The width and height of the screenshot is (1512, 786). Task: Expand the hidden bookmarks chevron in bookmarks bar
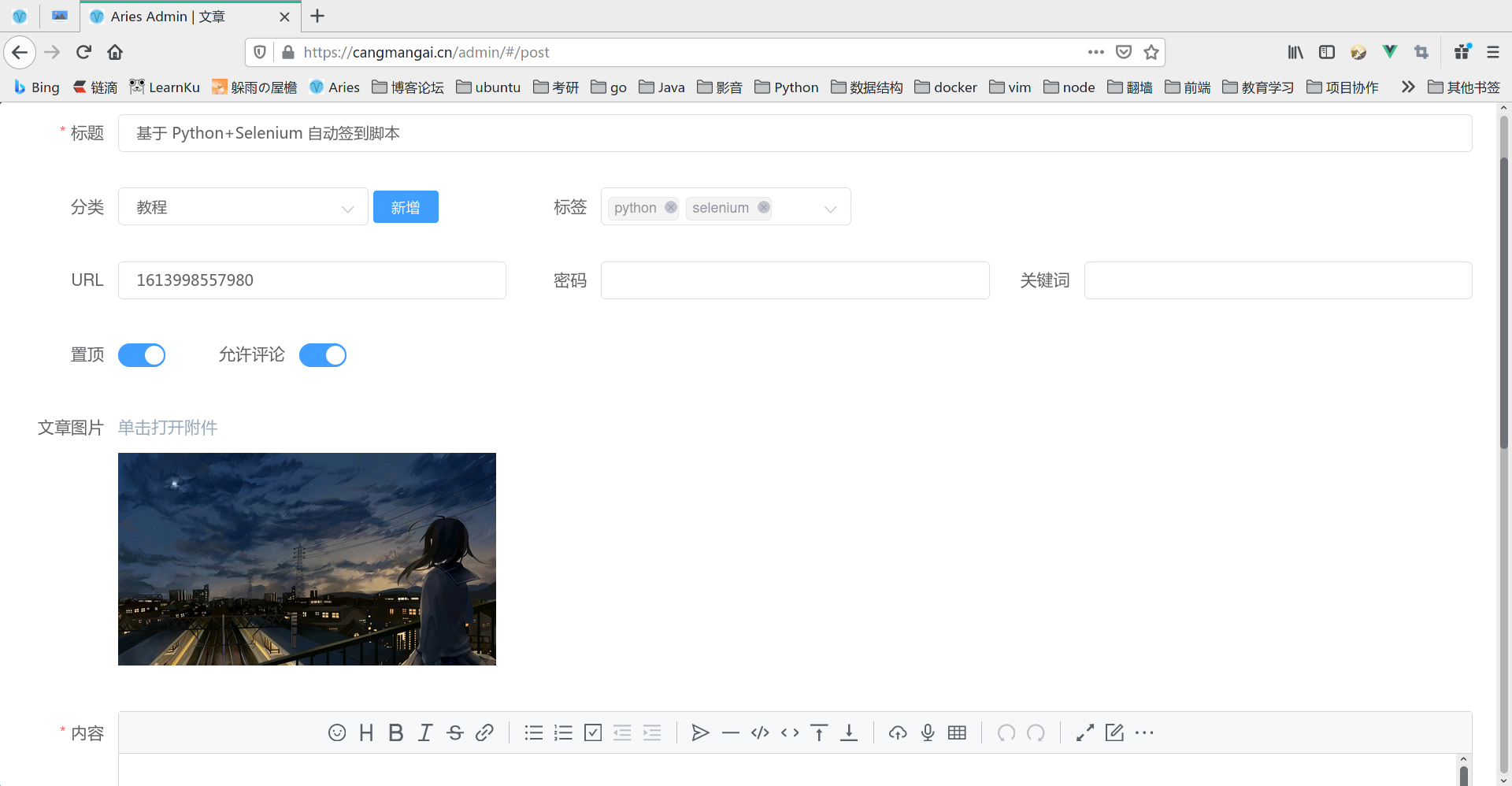coord(1408,87)
